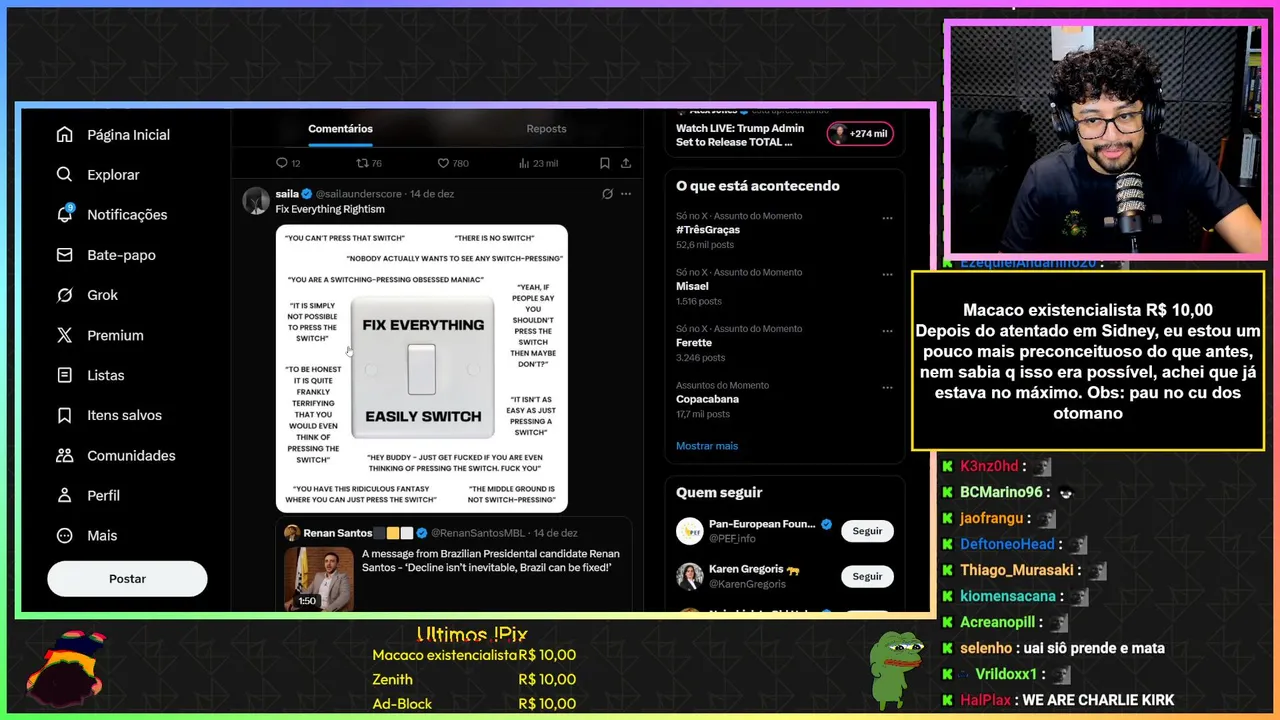Image resolution: width=1280 pixels, height=720 pixels.
Task: Open Renan Santos avatar in quoted post
Action: [x=292, y=533]
